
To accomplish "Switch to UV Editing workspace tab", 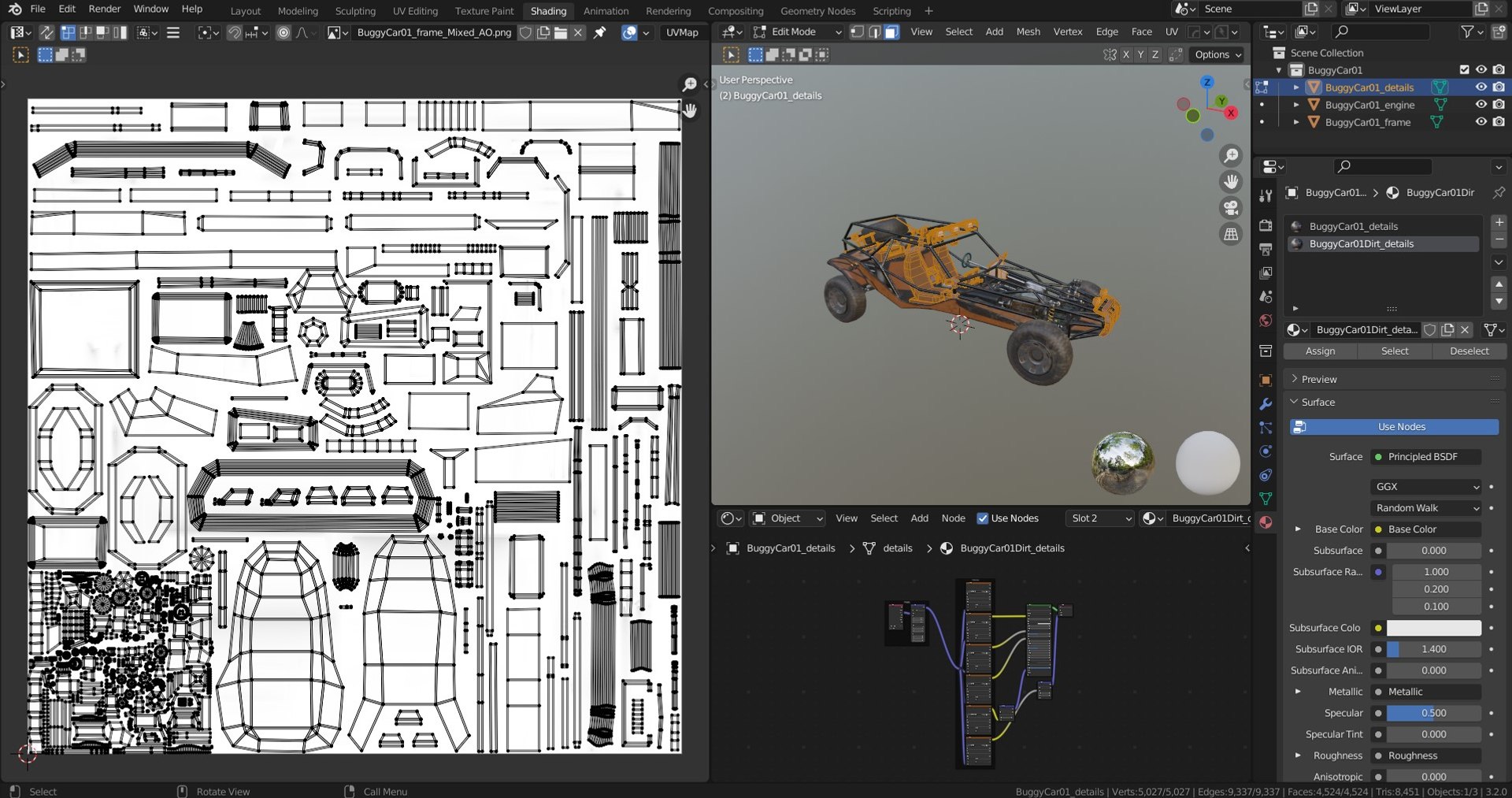I will pos(415,11).
